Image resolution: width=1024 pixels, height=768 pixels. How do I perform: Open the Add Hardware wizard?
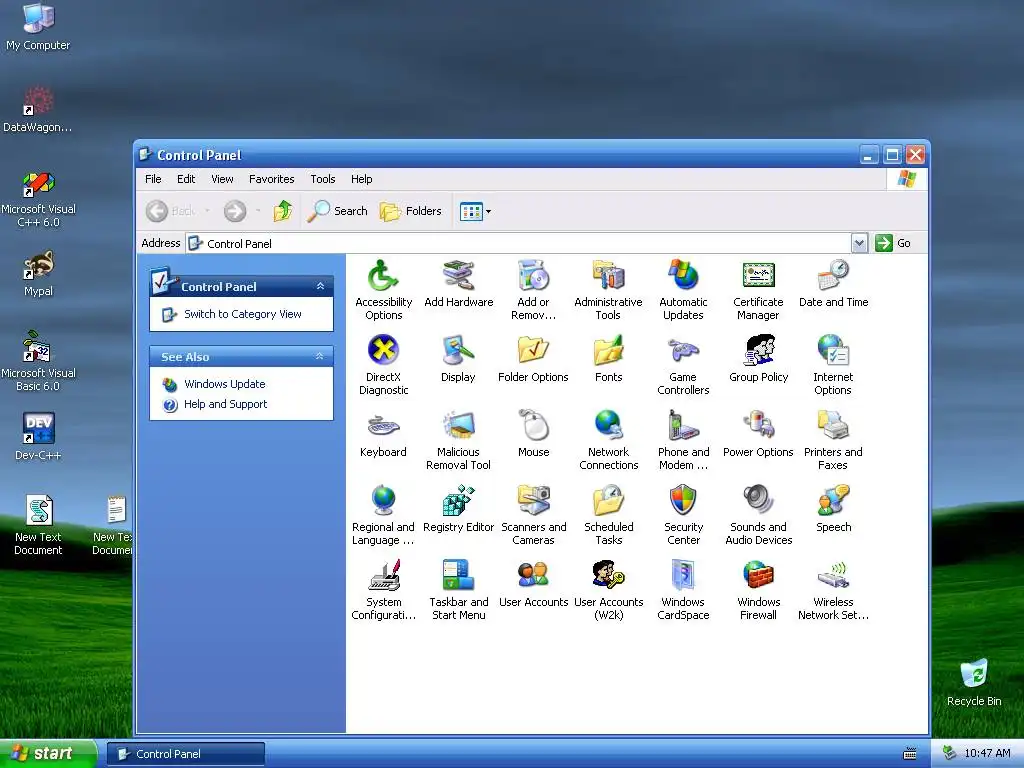coord(458,283)
